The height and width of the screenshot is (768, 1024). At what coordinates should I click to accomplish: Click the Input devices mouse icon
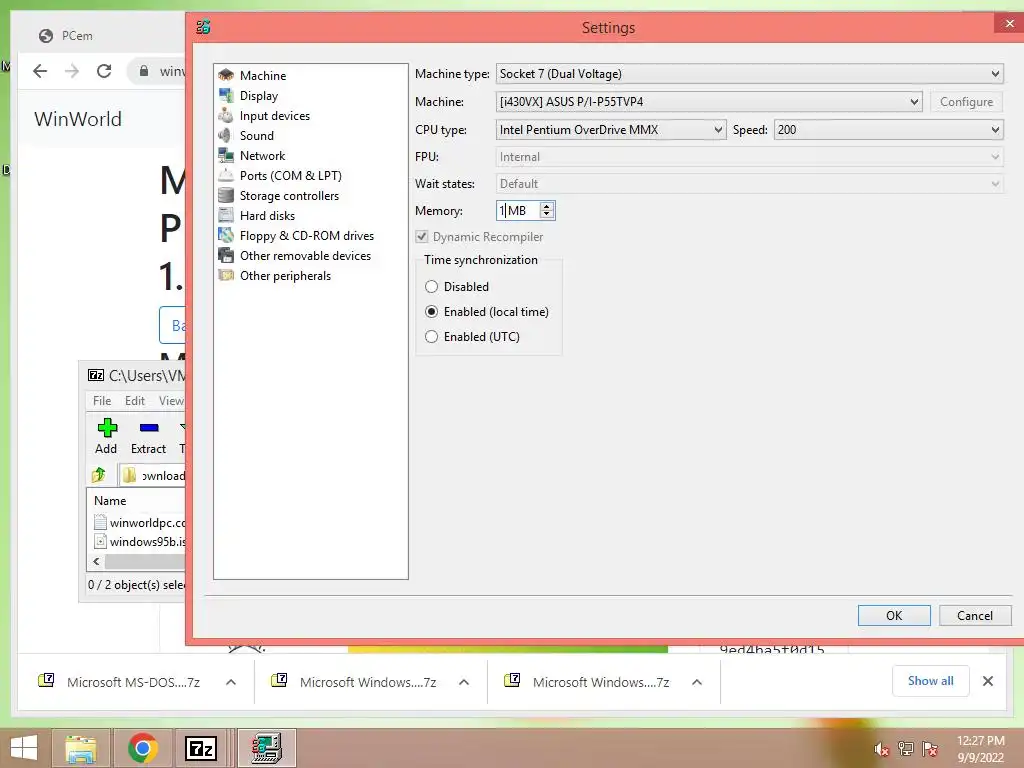[x=226, y=116]
